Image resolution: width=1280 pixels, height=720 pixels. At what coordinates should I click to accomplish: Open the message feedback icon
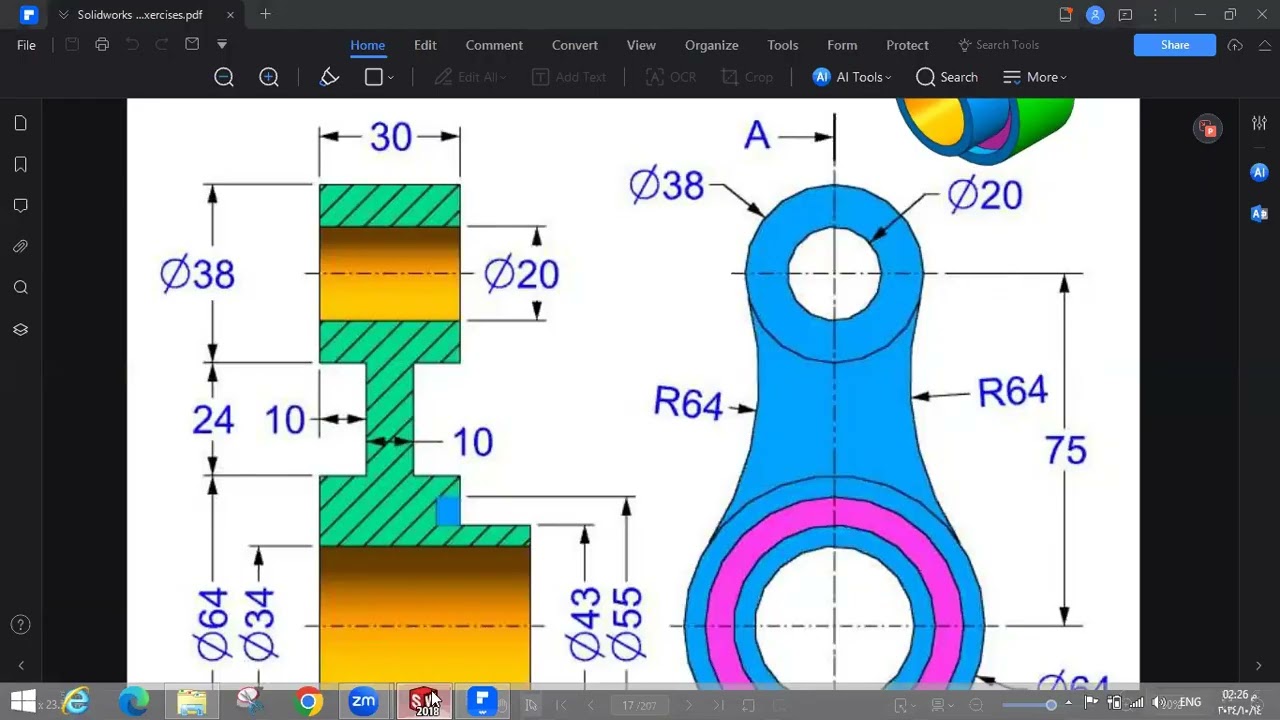[1125, 15]
